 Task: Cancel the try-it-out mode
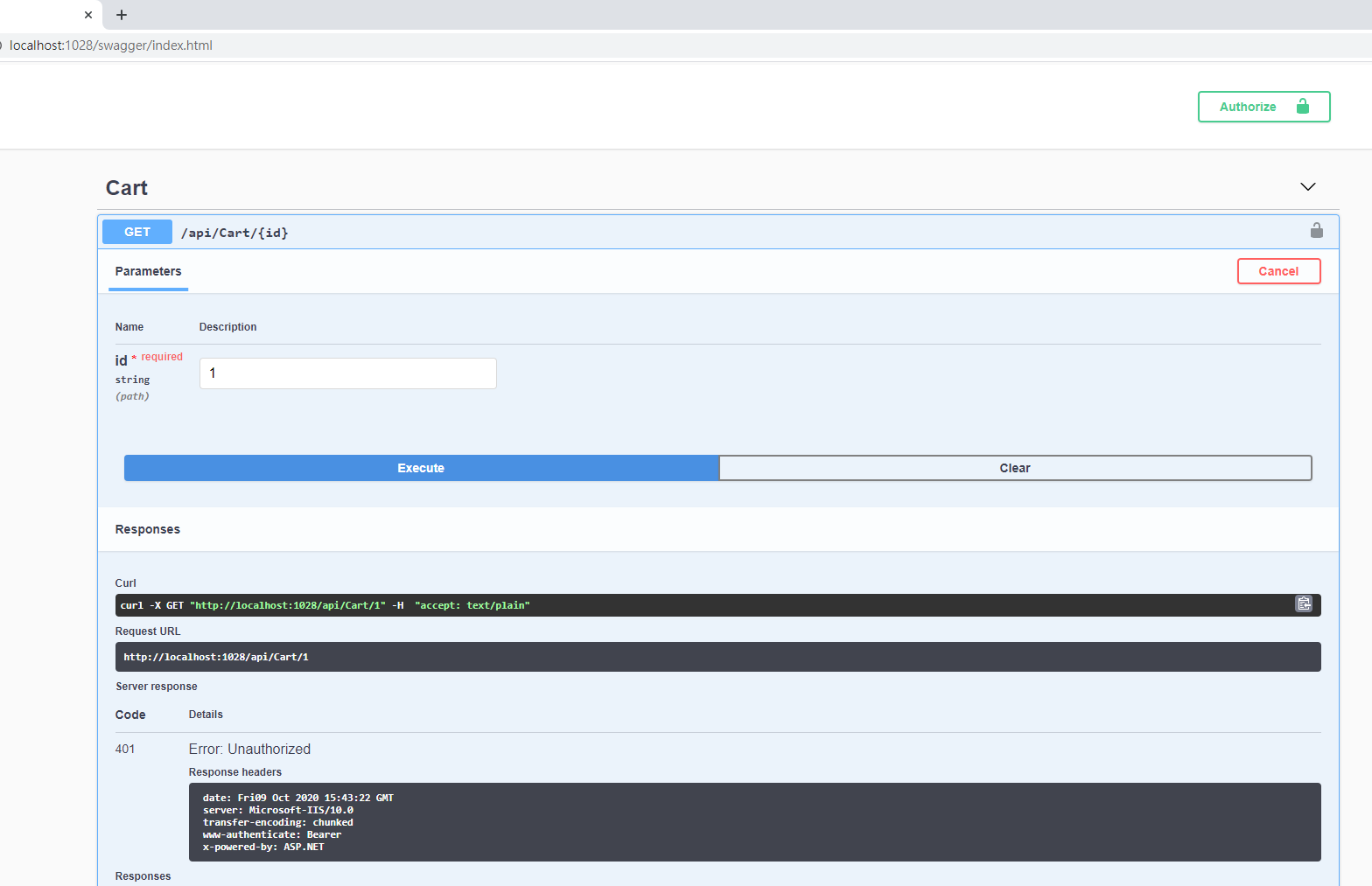(1278, 271)
